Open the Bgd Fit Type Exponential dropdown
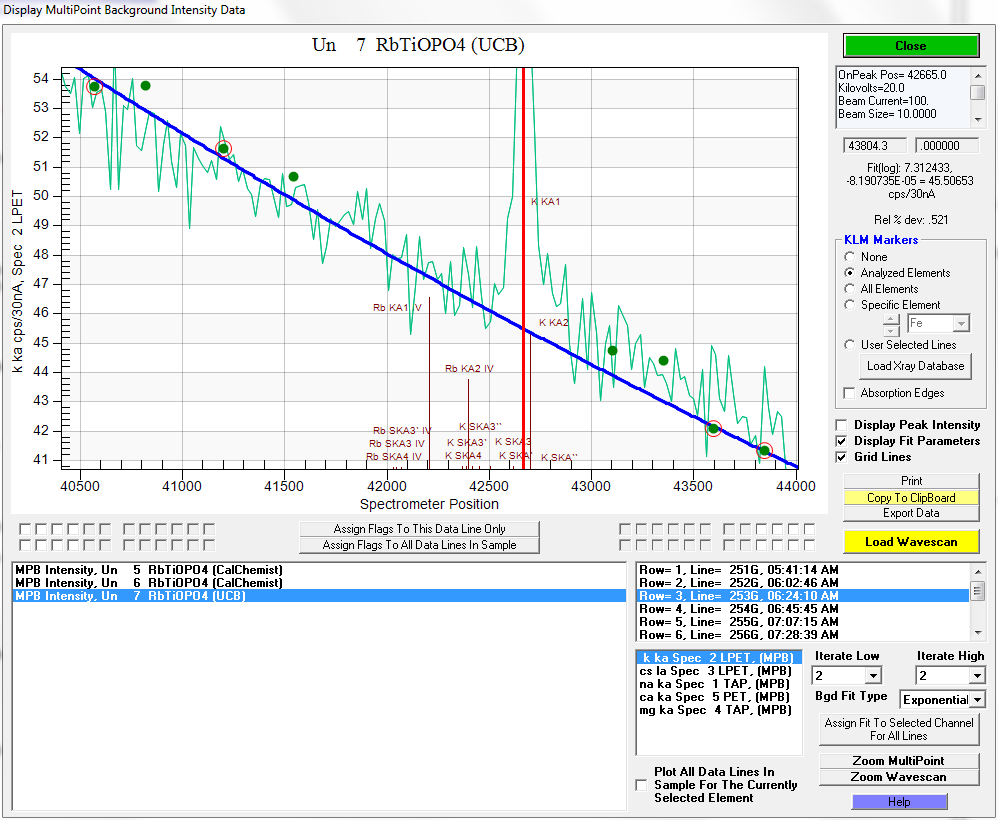 tap(977, 699)
